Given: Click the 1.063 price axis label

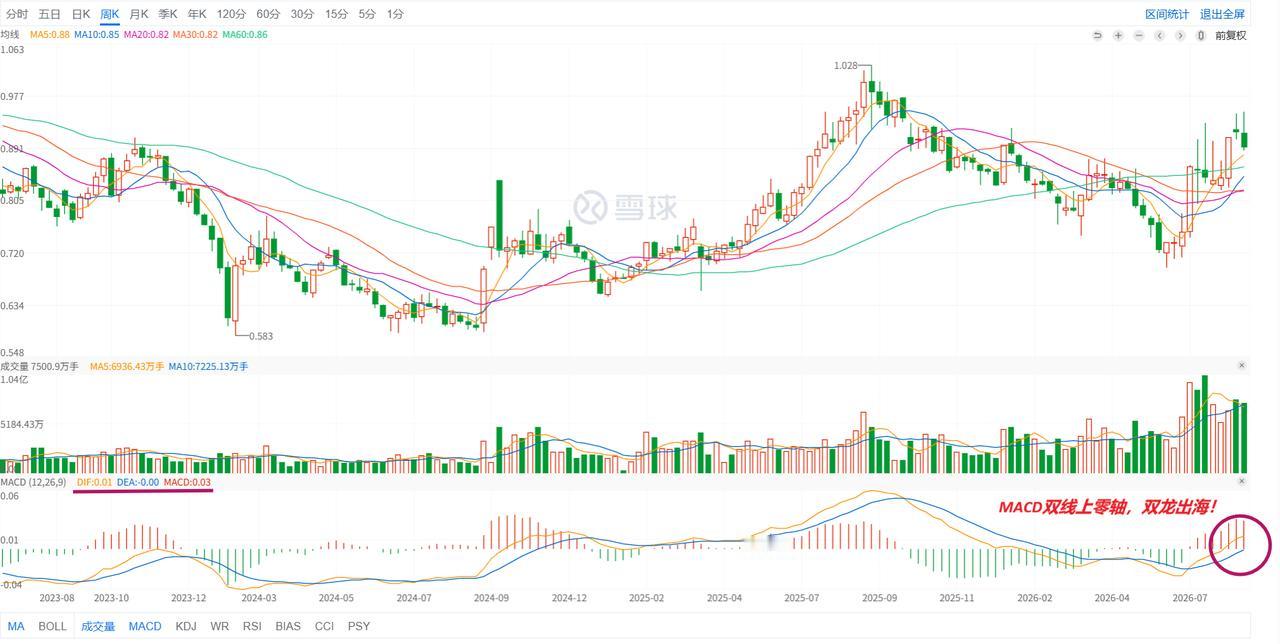Looking at the screenshot, I should (12, 50).
